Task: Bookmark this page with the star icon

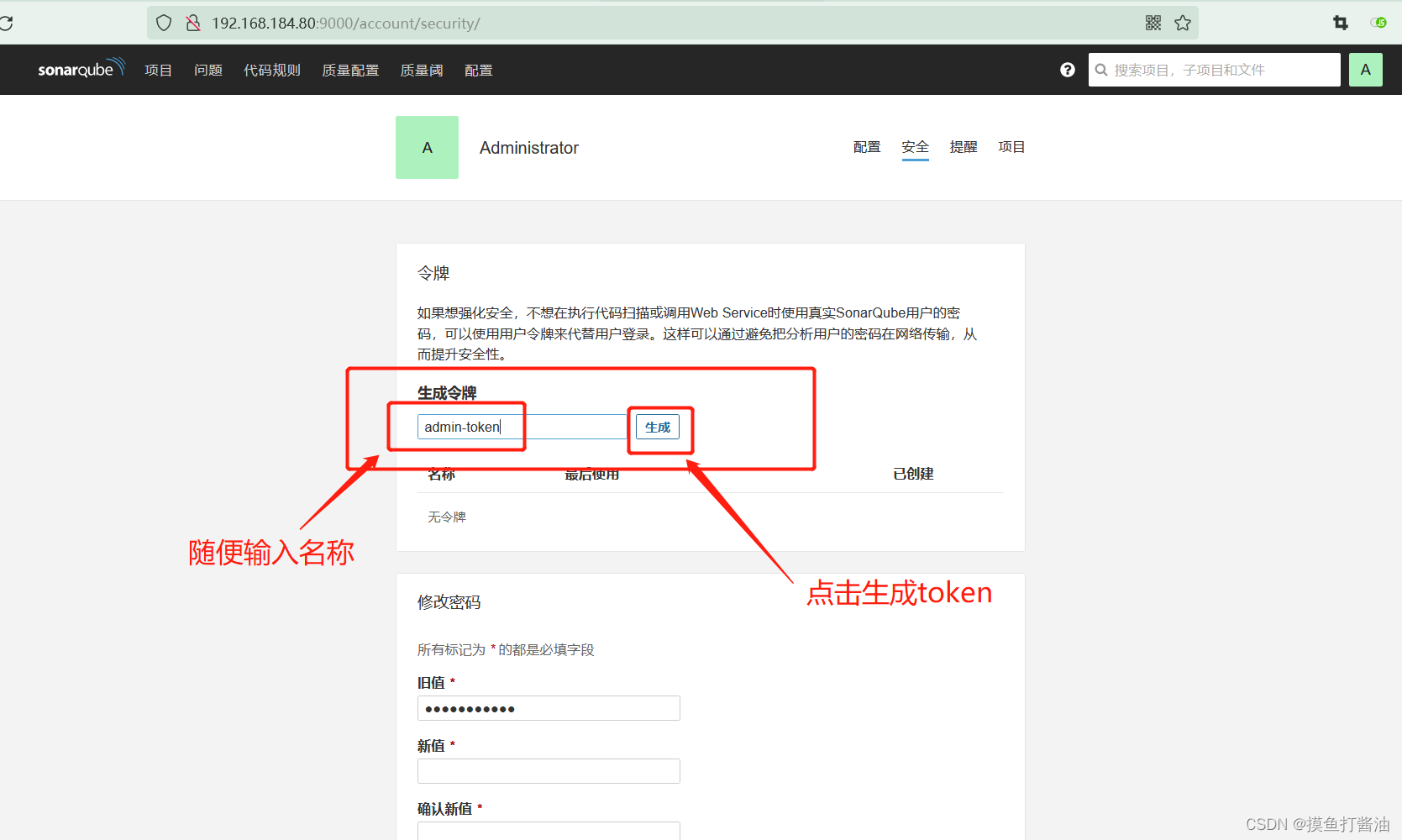Action: [1183, 23]
